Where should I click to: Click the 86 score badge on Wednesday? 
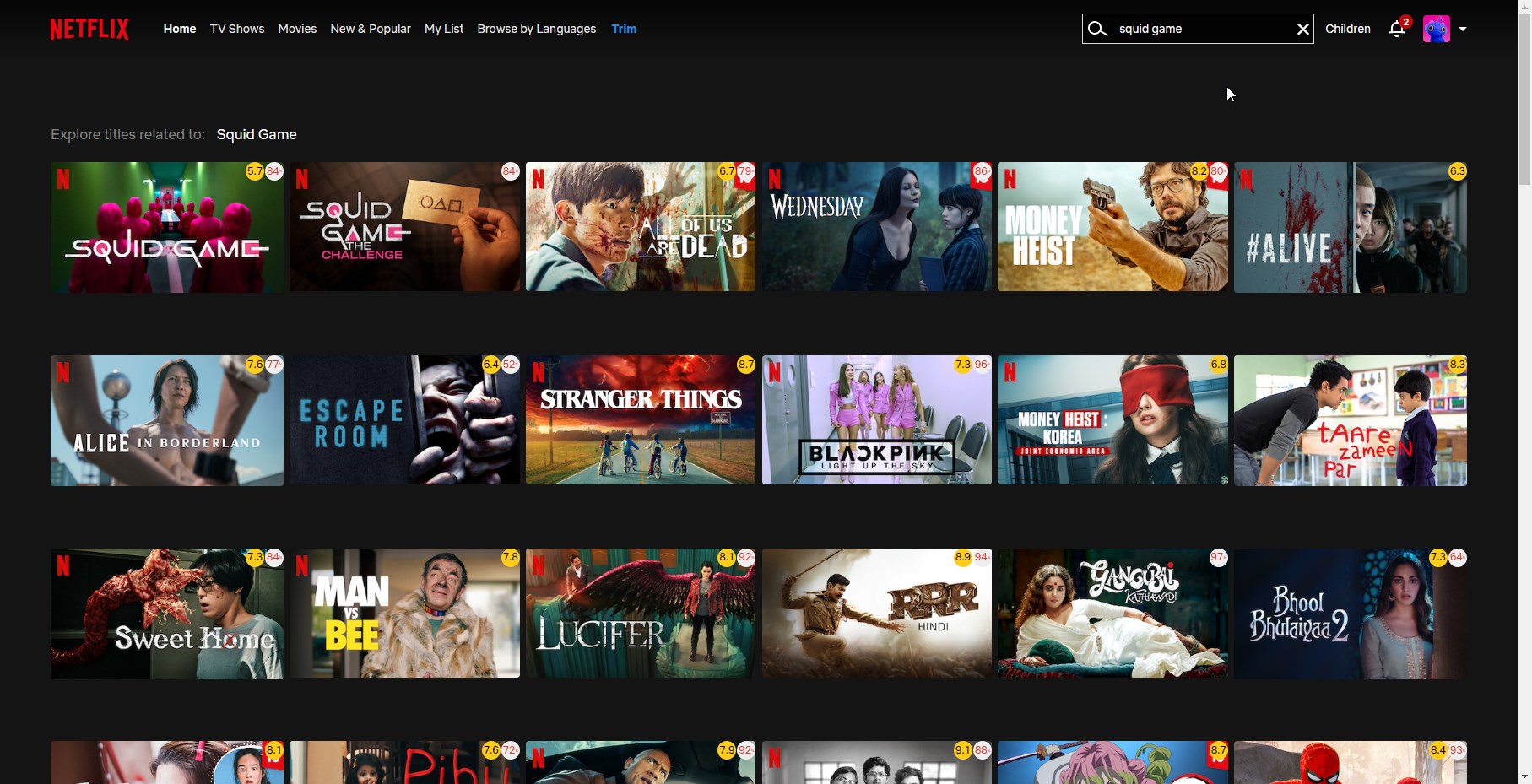pyautogui.click(x=982, y=171)
